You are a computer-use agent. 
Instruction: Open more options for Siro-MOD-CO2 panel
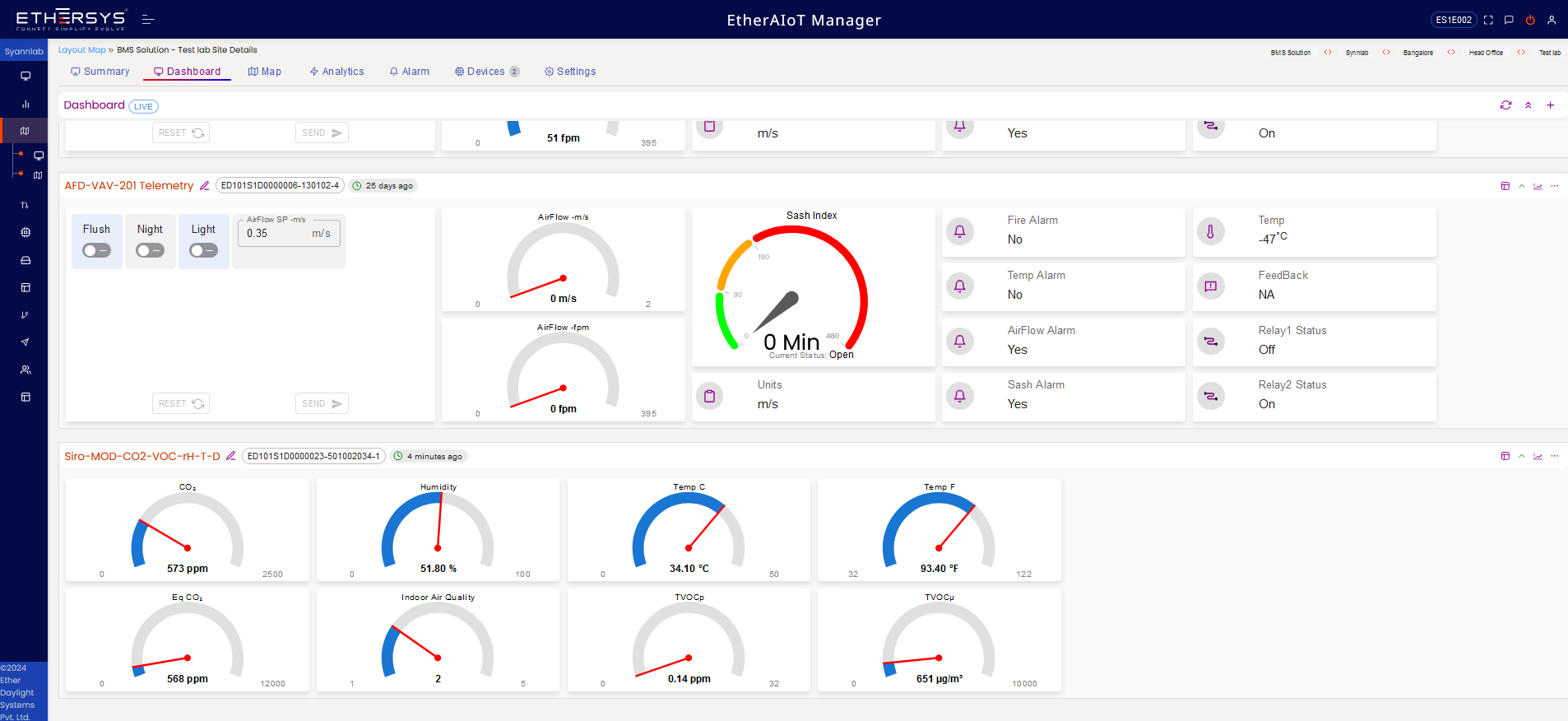coord(1555,456)
